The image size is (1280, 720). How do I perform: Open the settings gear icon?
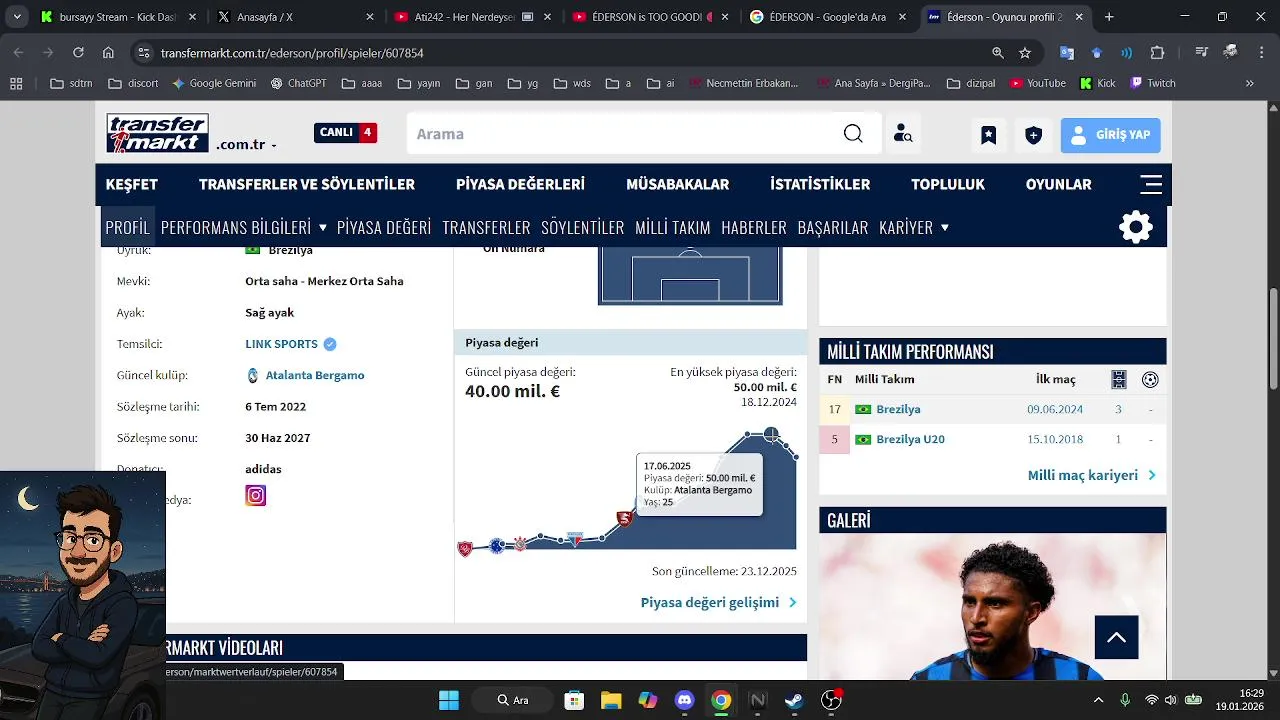click(x=1136, y=227)
